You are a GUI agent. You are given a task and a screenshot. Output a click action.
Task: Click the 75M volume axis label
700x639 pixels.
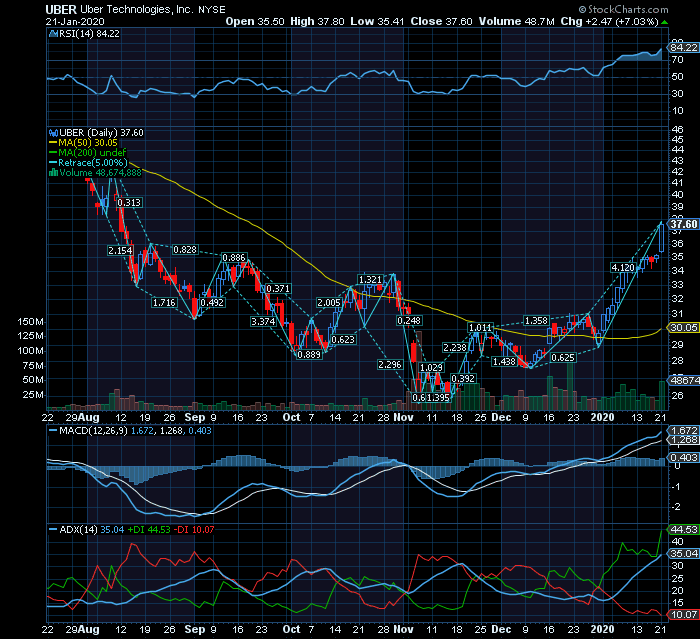(33, 366)
